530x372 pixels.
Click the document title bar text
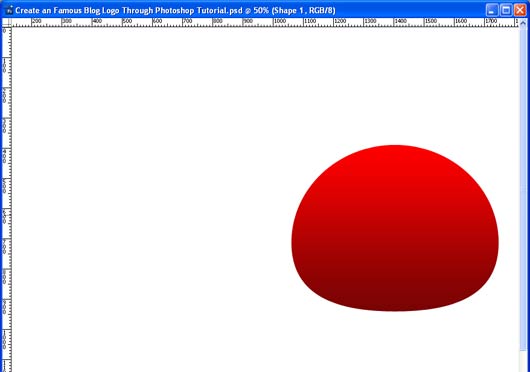coord(175,10)
